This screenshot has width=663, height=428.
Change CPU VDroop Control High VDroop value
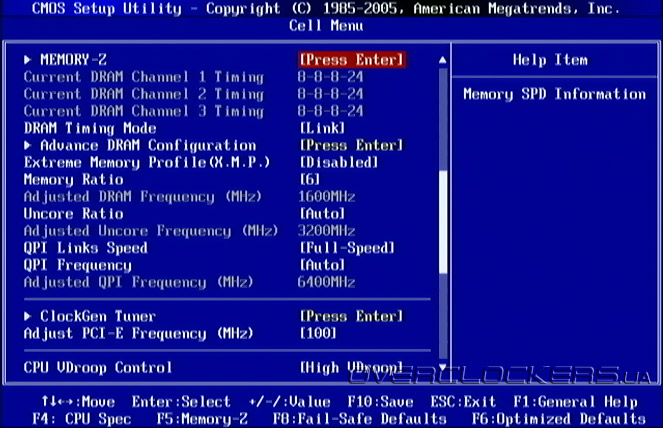click(x=351, y=368)
